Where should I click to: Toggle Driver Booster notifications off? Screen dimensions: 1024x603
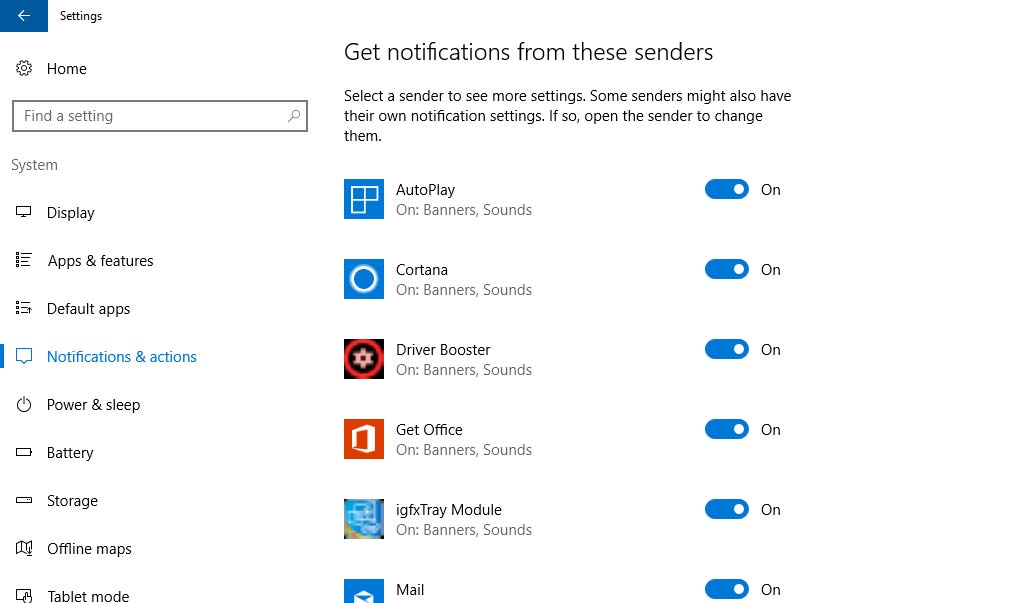(x=727, y=350)
